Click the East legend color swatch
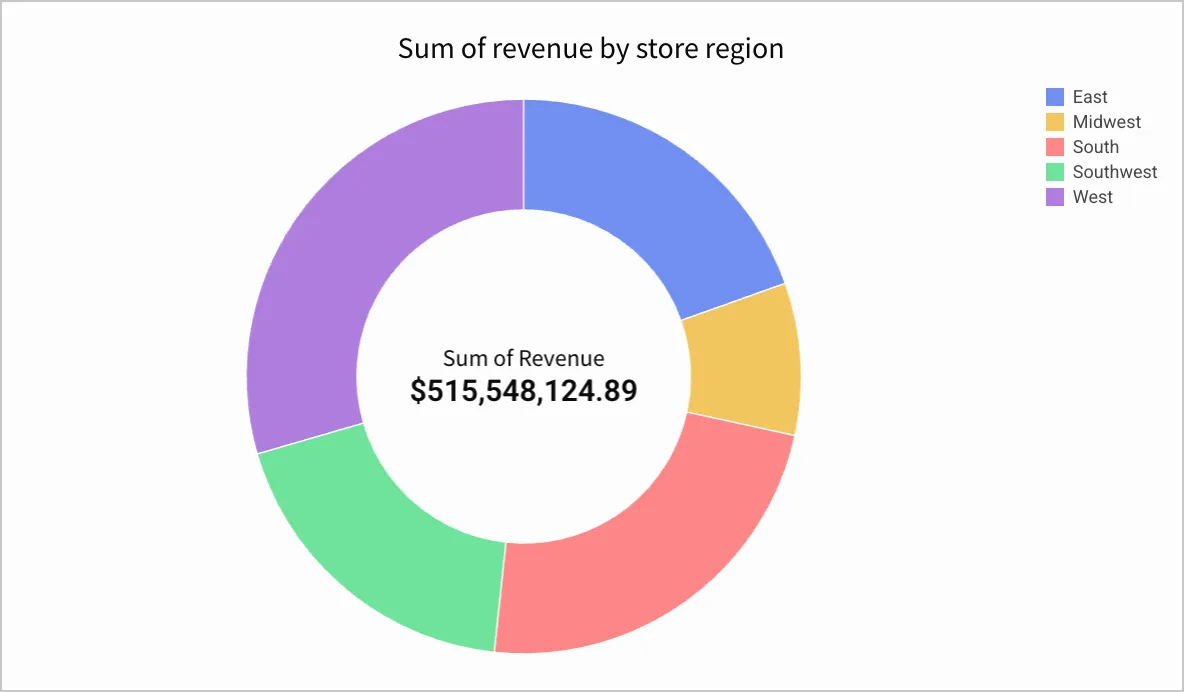The width and height of the screenshot is (1184, 692). coord(1055,97)
